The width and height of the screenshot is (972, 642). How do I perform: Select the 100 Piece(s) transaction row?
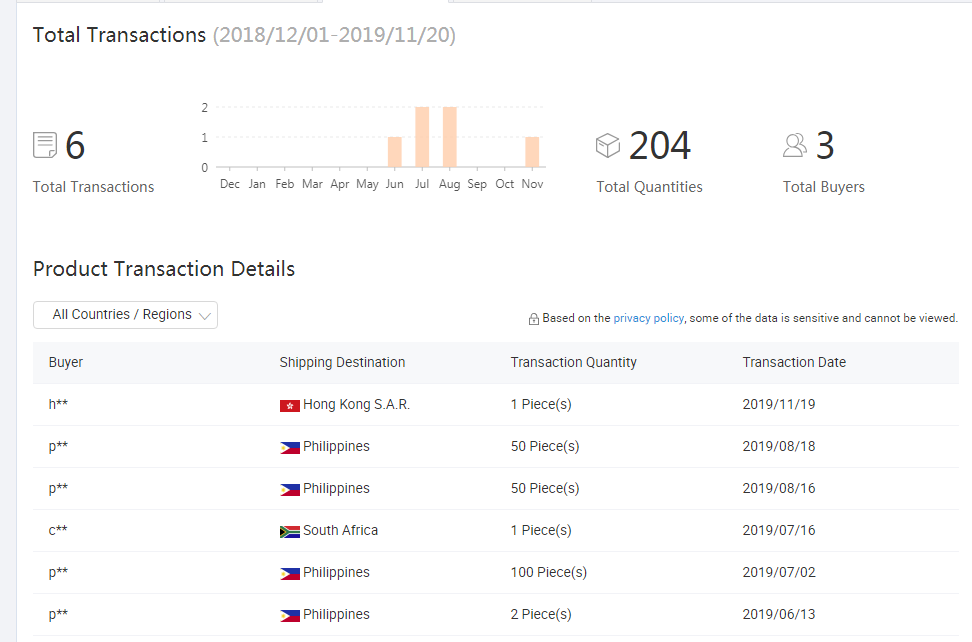coord(549,573)
